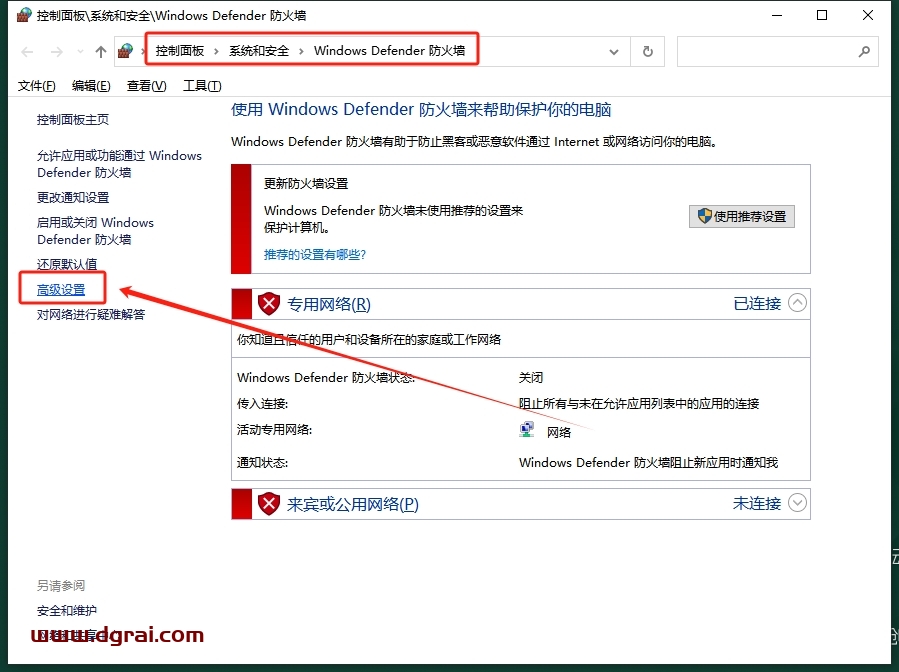The height and width of the screenshot is (672, 899).
Task: Click the search magnifier icon
Action: pos(864,52)
